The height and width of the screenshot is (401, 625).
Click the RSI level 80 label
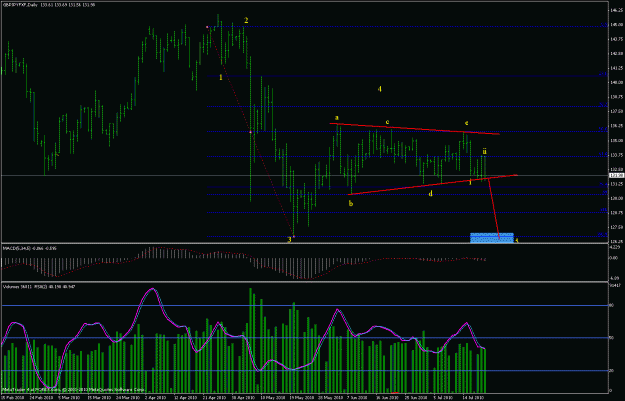coord(611,305)
